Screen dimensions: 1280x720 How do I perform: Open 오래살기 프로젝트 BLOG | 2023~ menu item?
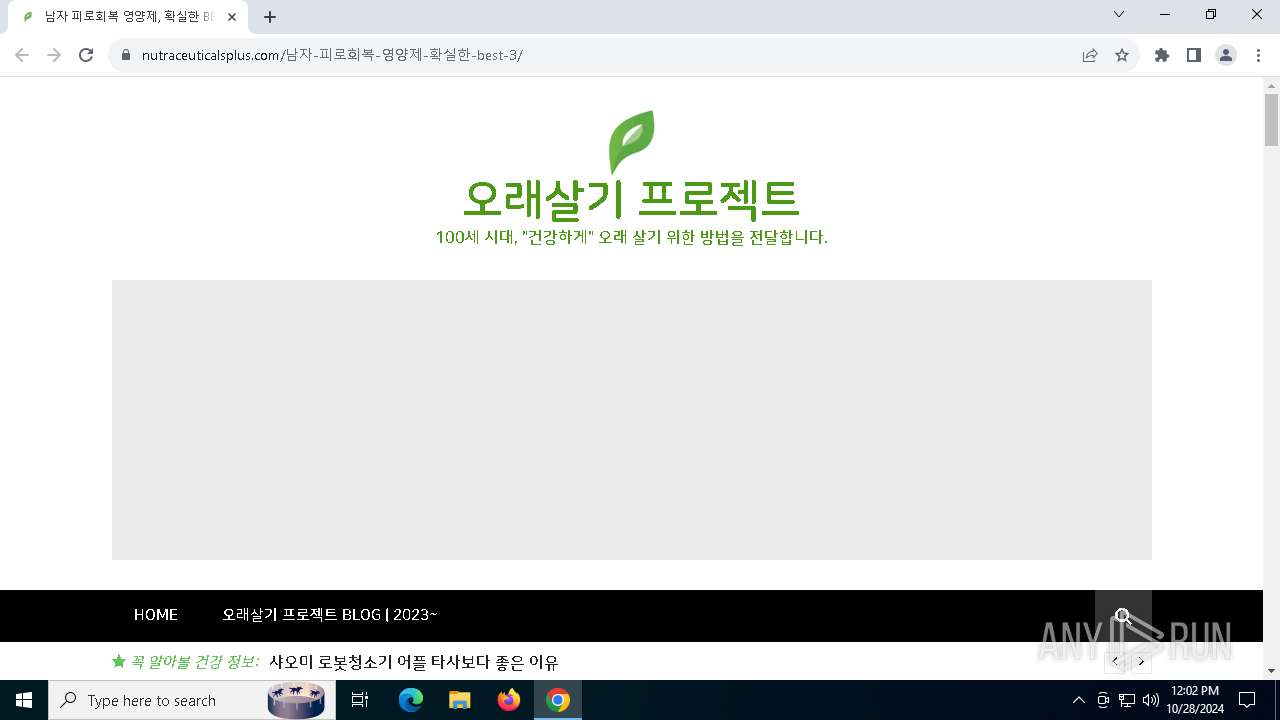pyautogui.click(x=330, y=615)
